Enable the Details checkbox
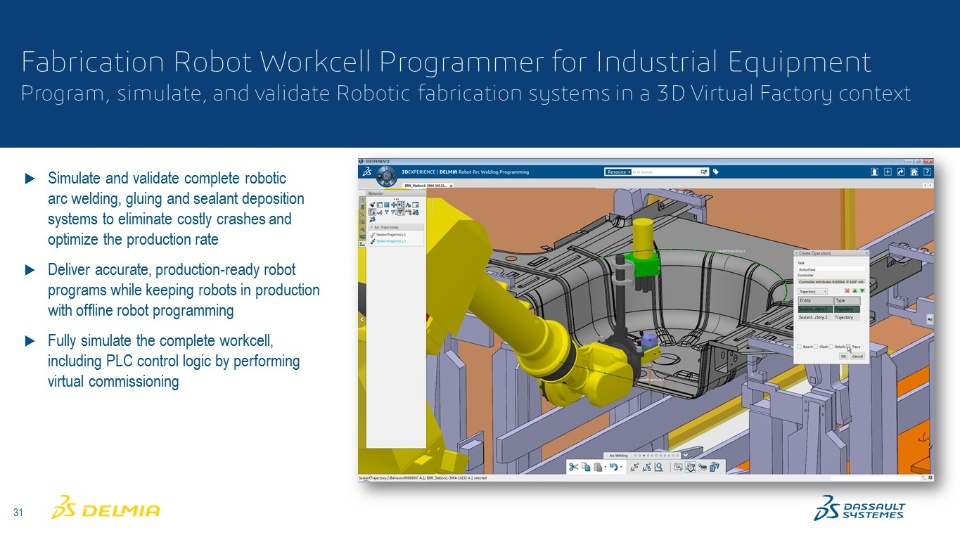The height and width of the screenshot is (540, 960). 830,347
